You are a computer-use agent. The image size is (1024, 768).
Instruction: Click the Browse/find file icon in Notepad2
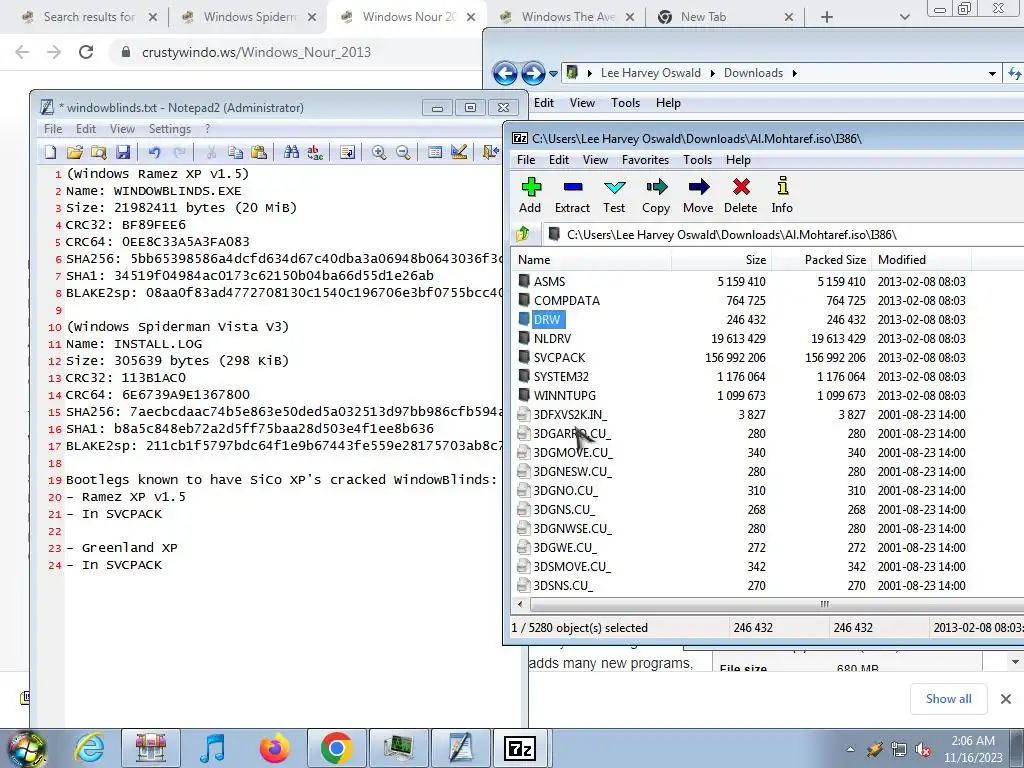99,152
